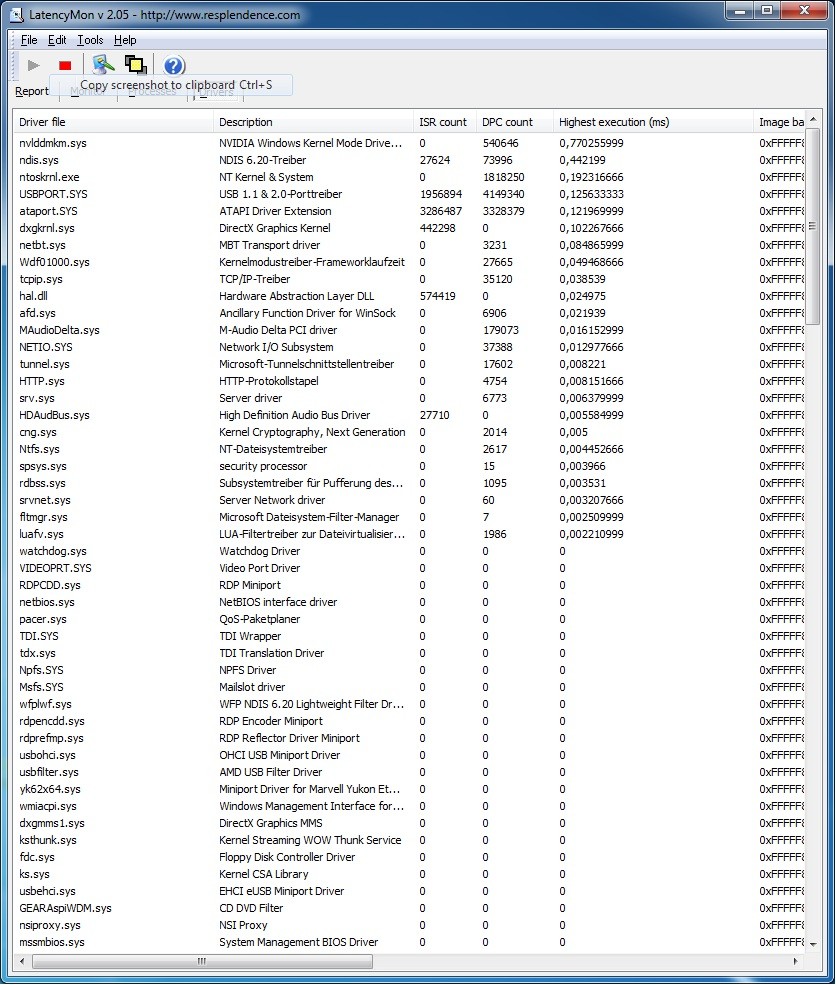
Task: Open the File menu
Action: [29, 40]
